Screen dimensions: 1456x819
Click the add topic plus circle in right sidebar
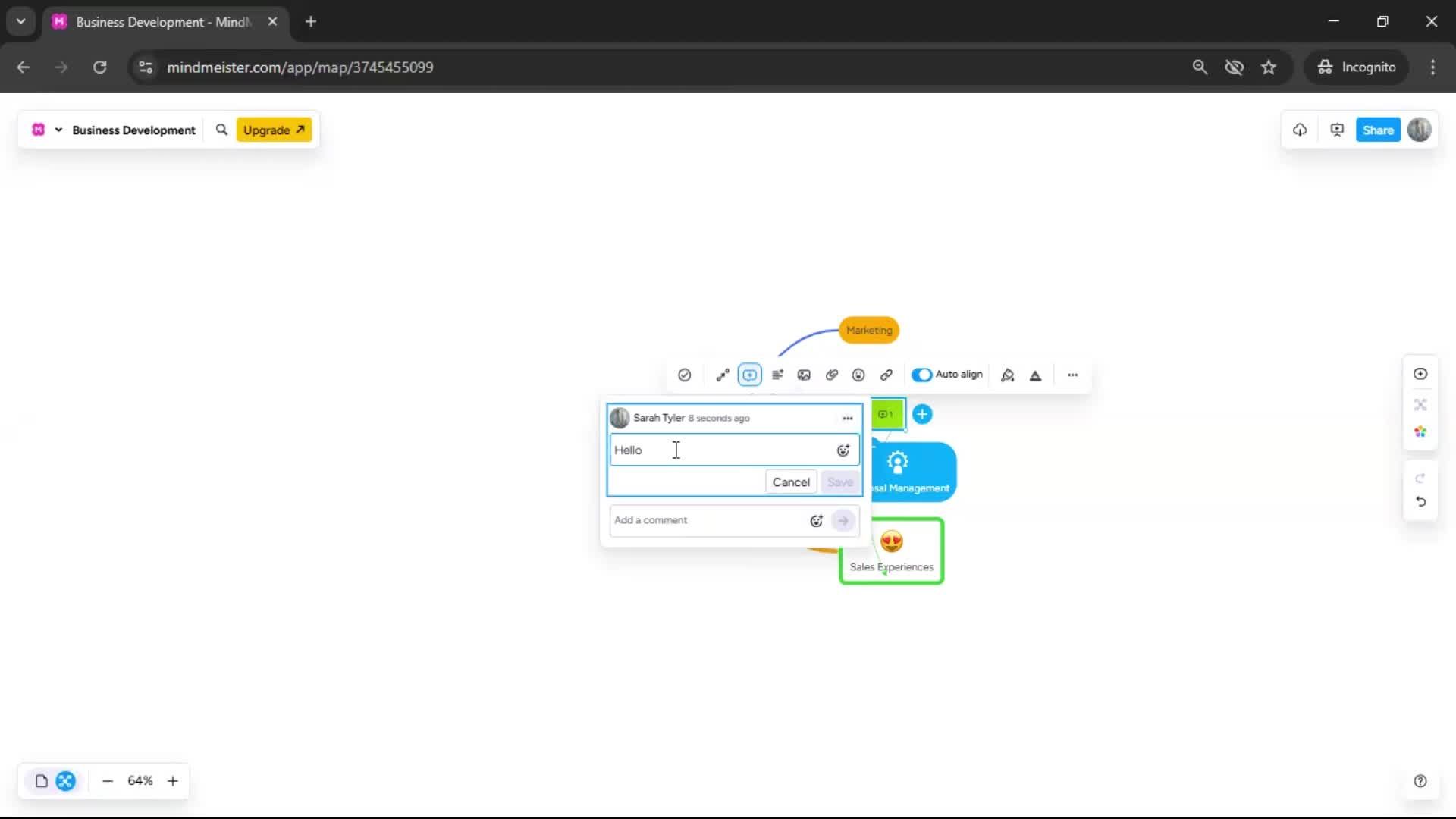point(1420,374)
